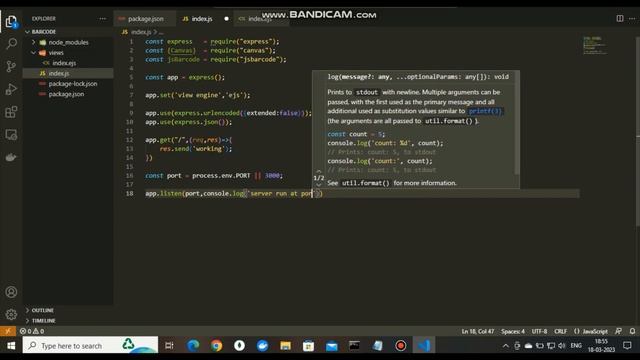Click the Visual Studio Code taskbar icon

click(x=424, y=346)
